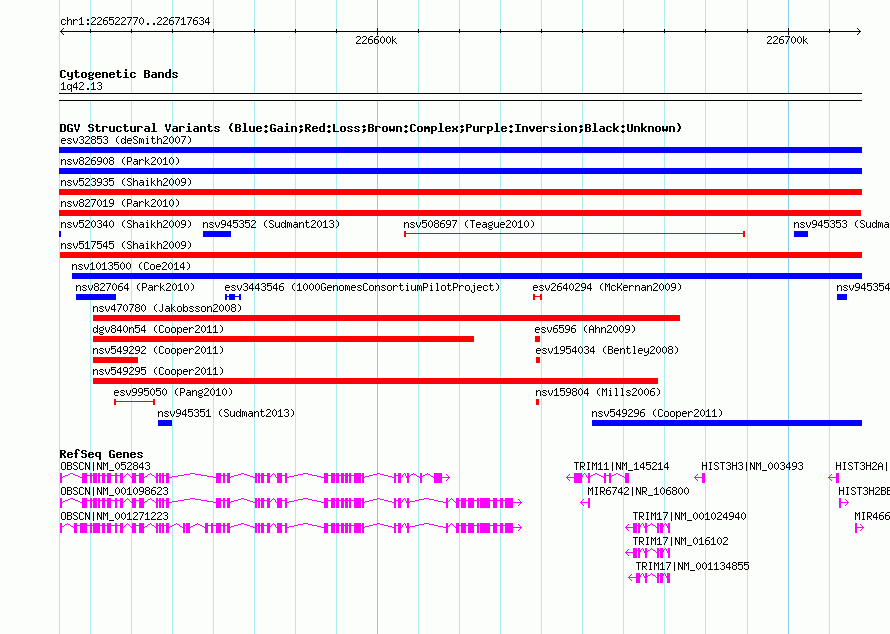Open esv1954034 (Bentley2008) label
The image size is (890, 634).
point(607,350)
